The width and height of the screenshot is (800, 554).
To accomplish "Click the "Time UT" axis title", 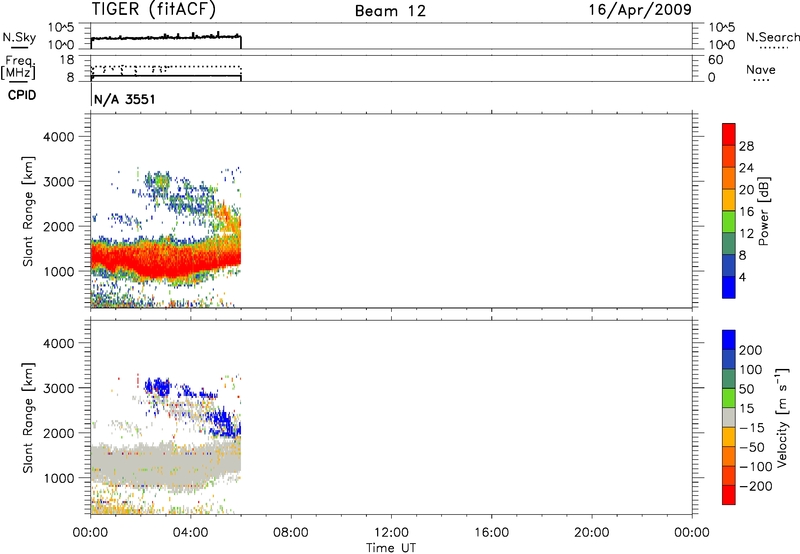I will [391, 548].
